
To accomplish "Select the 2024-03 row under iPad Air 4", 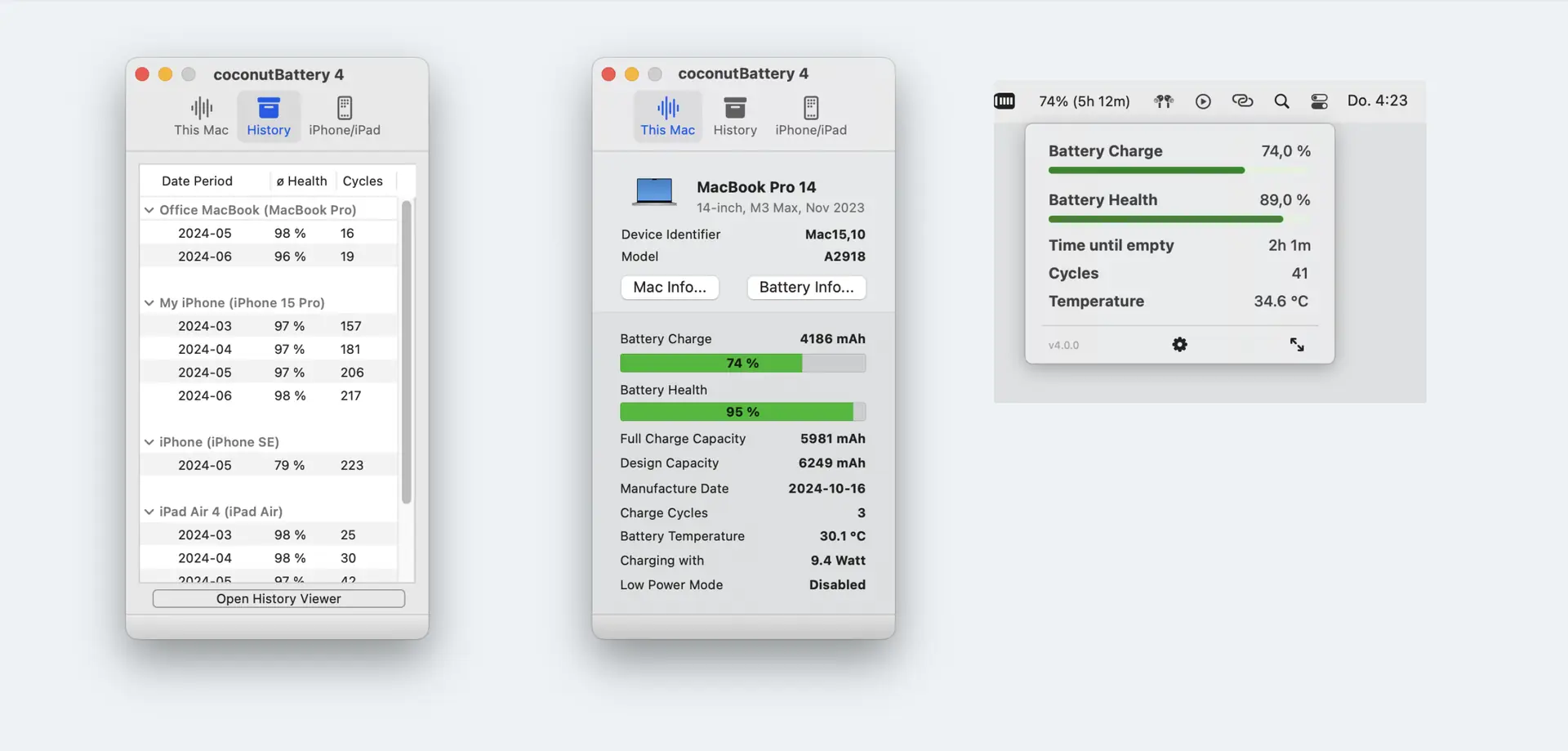I will tap(269, 534).
